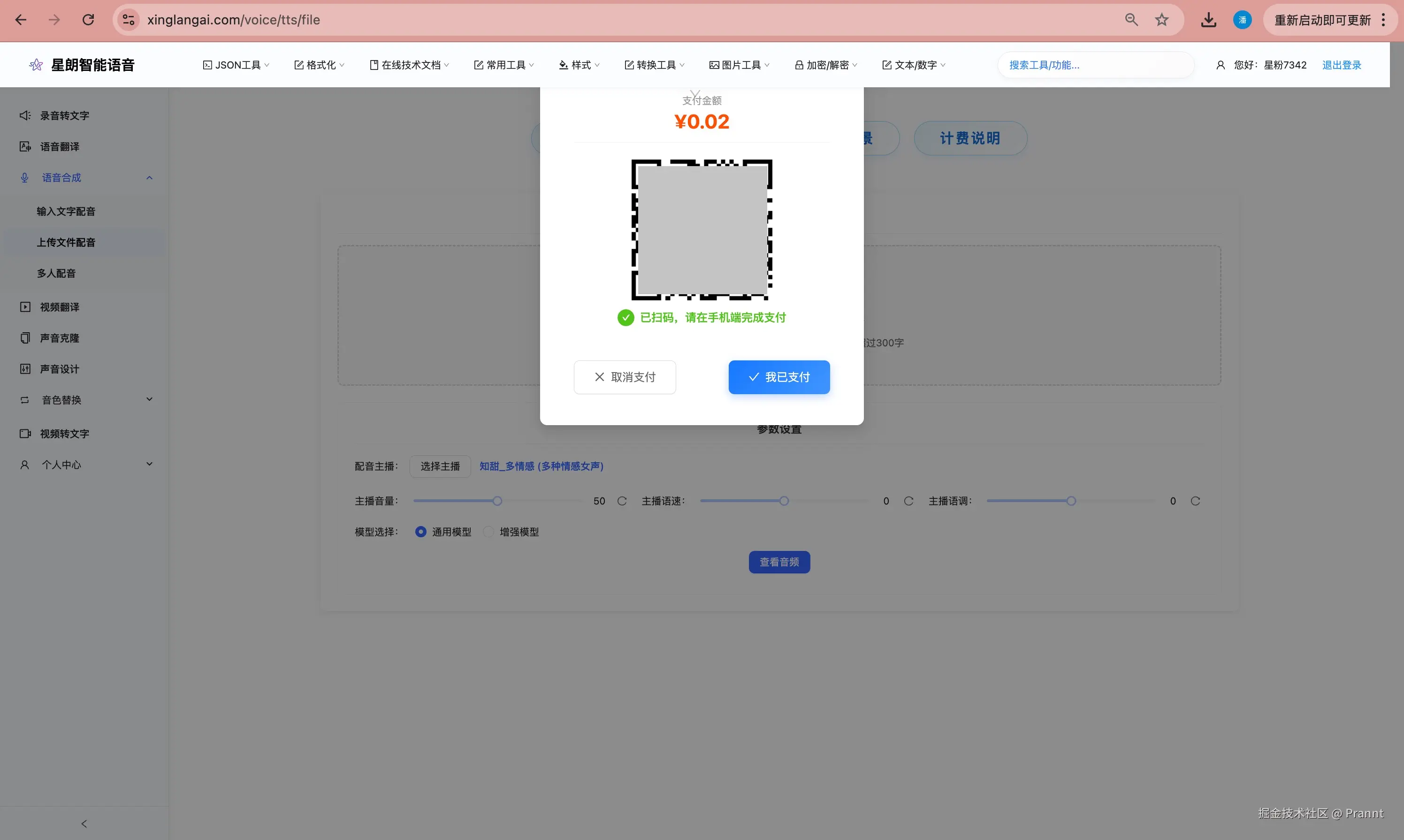Click the 主播语速 slider handle

coord(784,501)
